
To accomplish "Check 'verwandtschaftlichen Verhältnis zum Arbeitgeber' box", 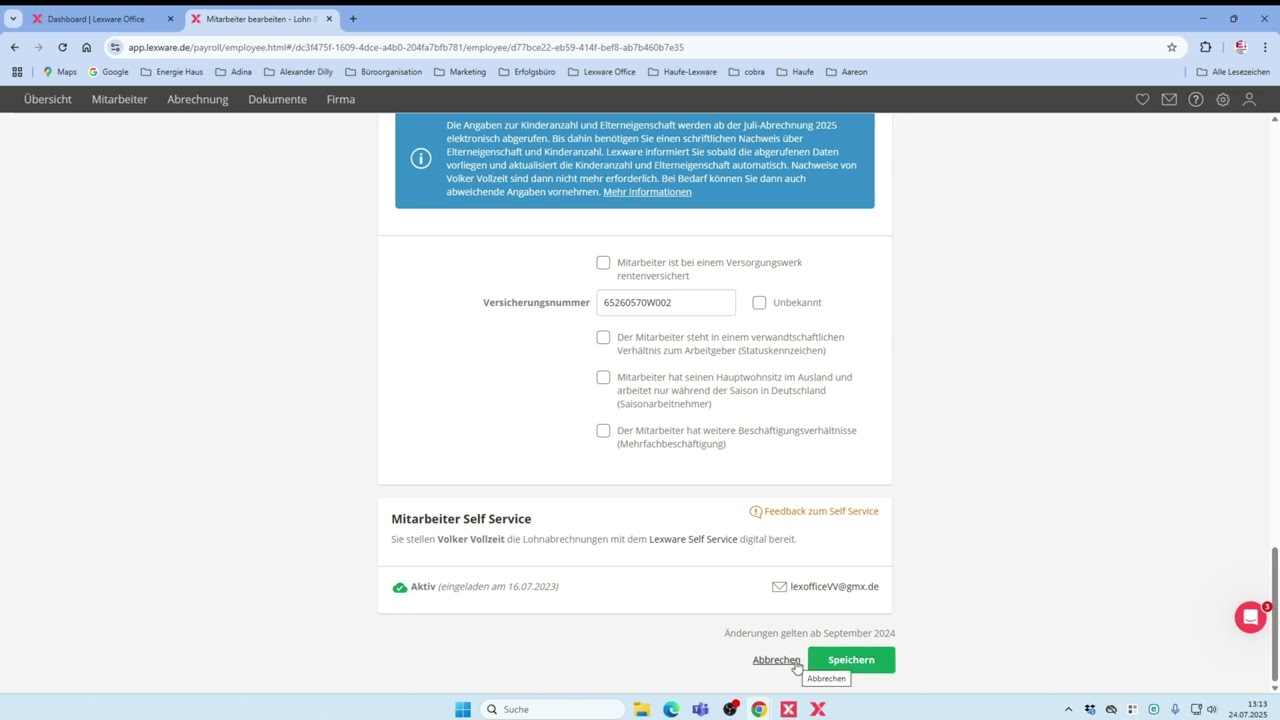I will point(603,338).
